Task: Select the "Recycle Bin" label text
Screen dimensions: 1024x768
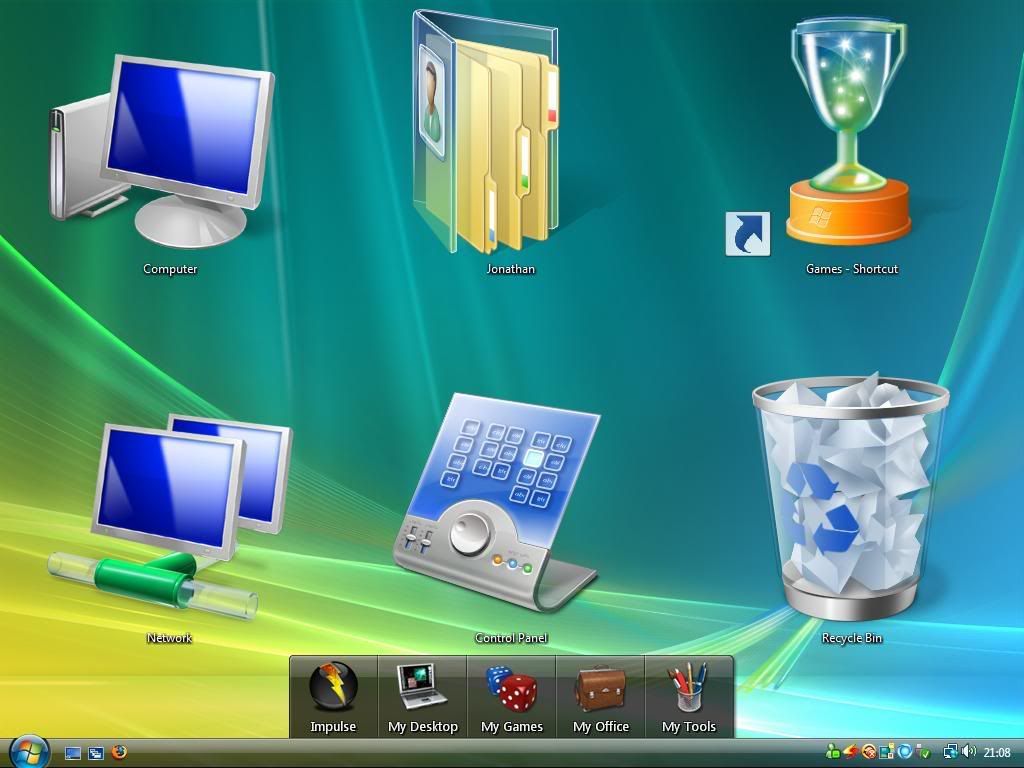Action: pyautogui.click(x=852, y=638)
